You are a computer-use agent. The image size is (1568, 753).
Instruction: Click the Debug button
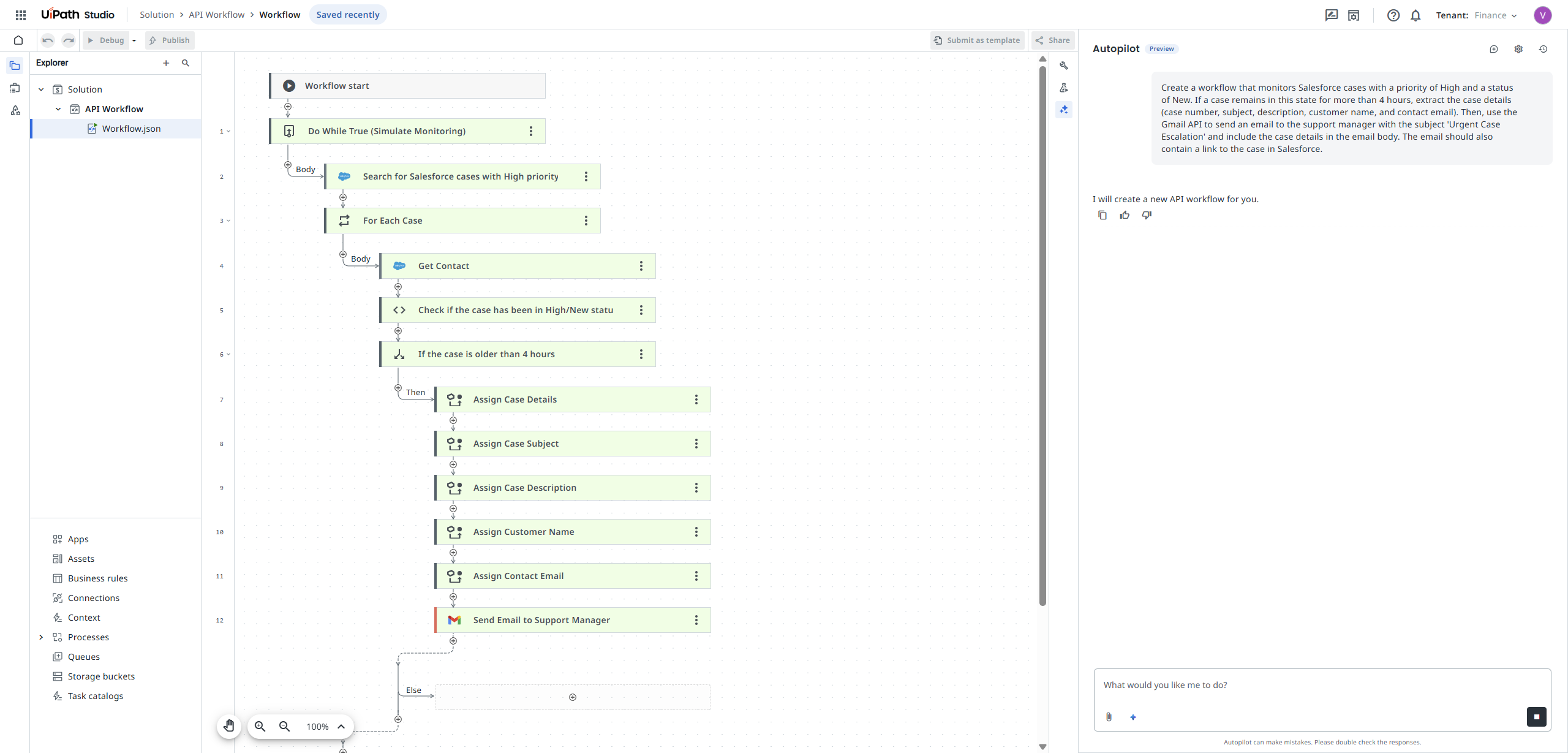click(x=106, y=40)
